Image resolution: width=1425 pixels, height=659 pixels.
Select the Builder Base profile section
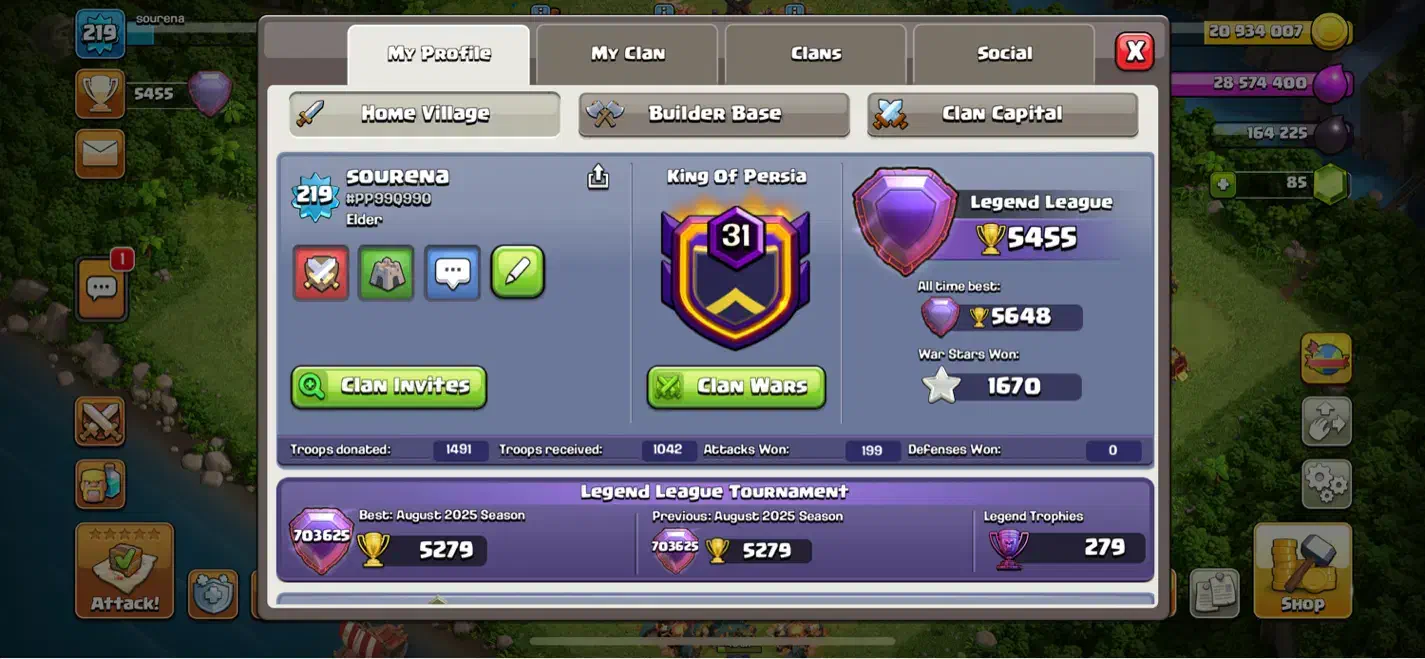tap(714, 114)
